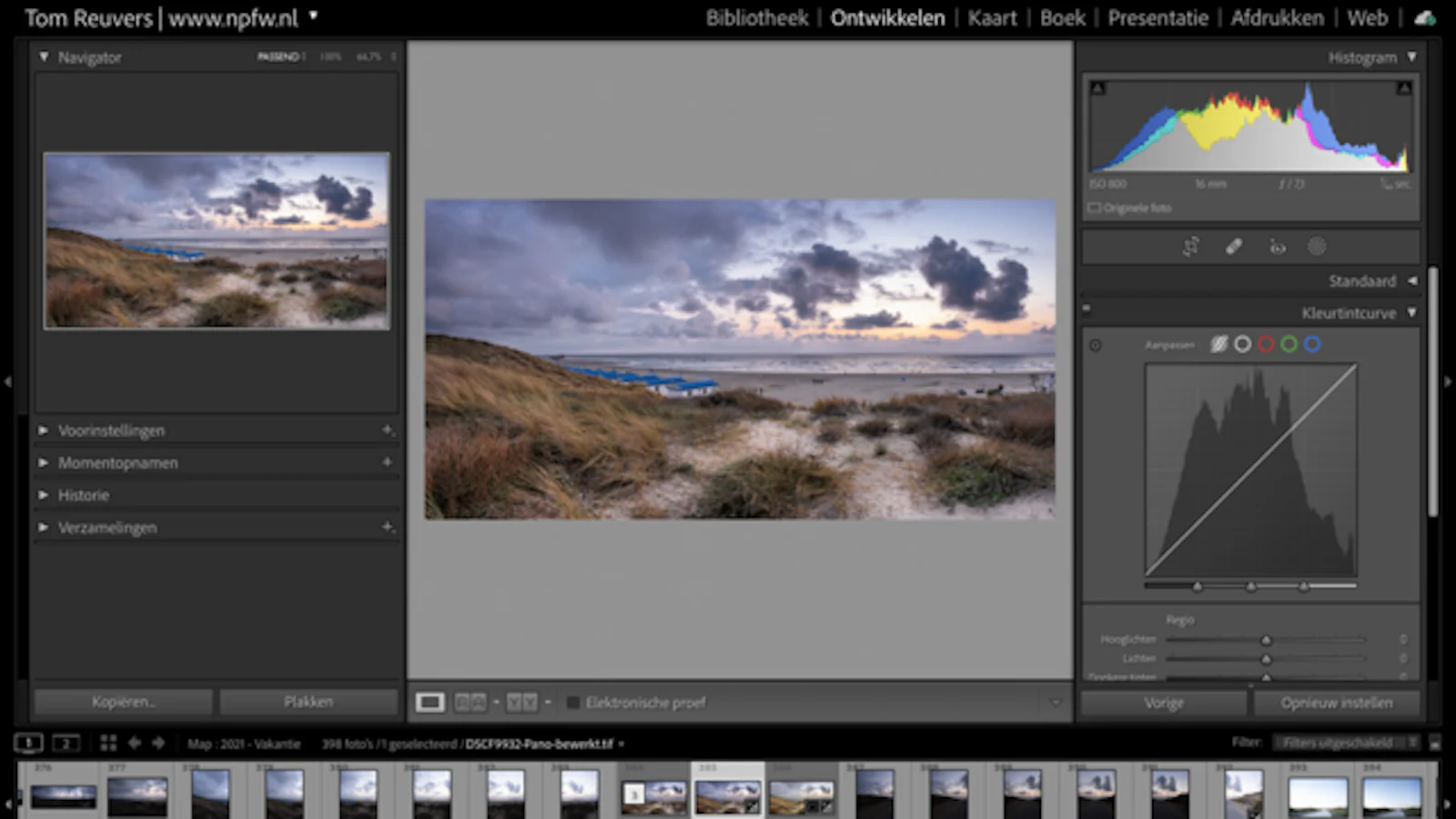Select the Before/After view icon
Screen dimensions: 1456x819
click(x=522, y=703)
